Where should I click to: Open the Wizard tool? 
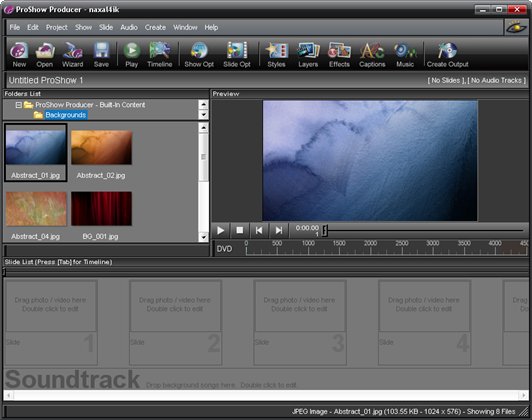(x=73, y=54)
